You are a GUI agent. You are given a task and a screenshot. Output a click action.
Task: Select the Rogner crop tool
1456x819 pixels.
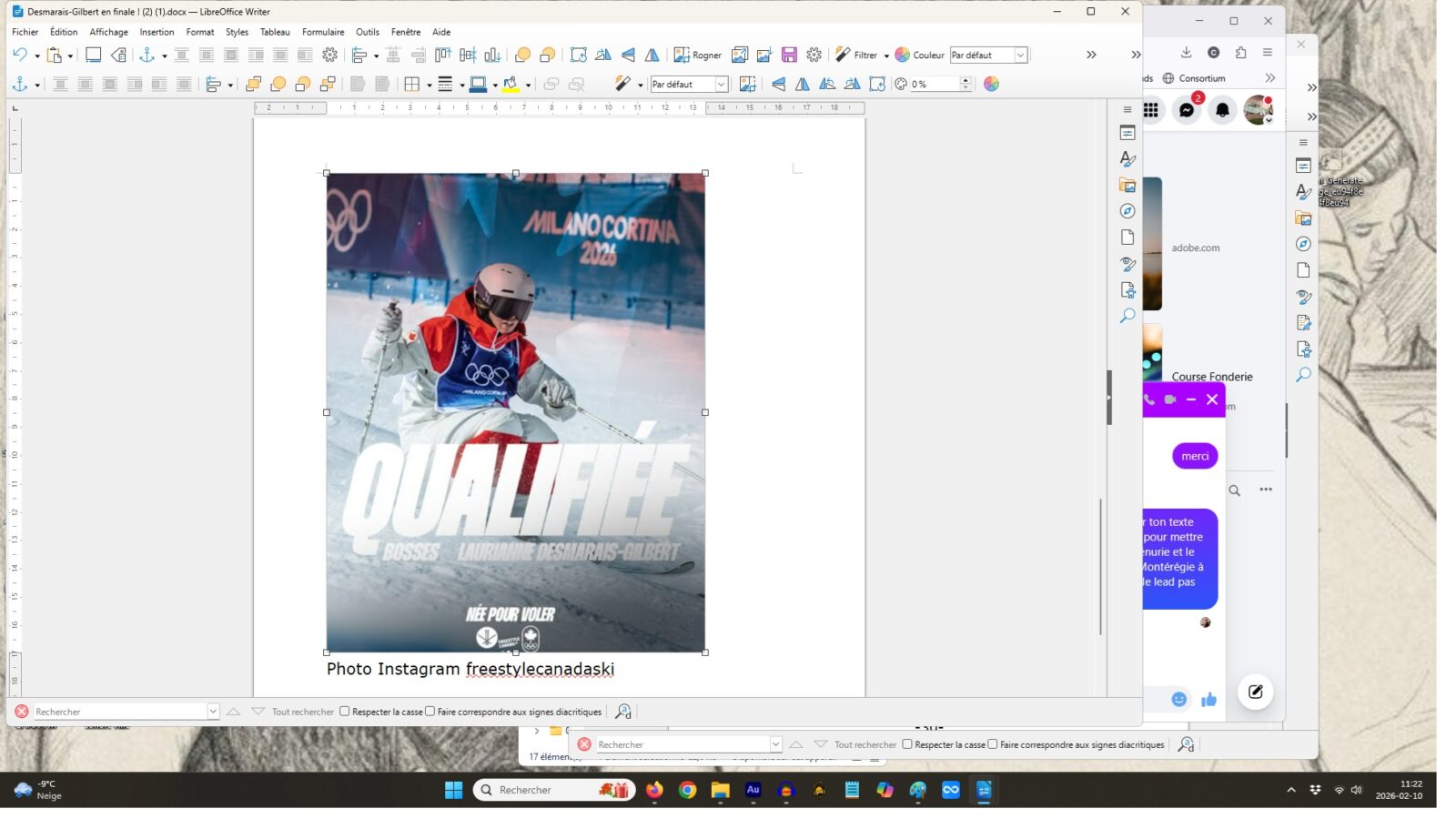pos(699,55)
